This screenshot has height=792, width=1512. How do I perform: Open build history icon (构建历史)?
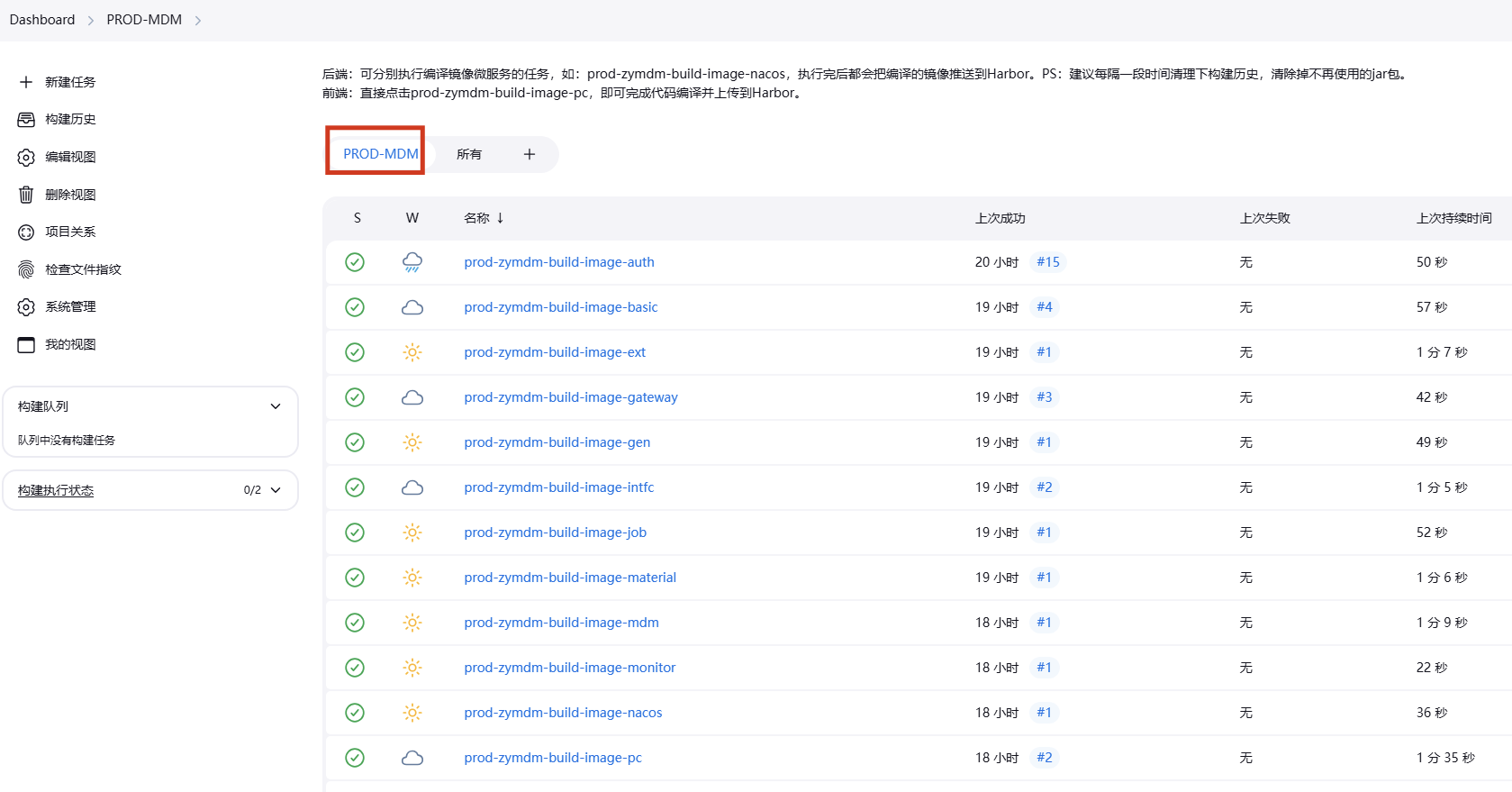[x=26, y=119]
